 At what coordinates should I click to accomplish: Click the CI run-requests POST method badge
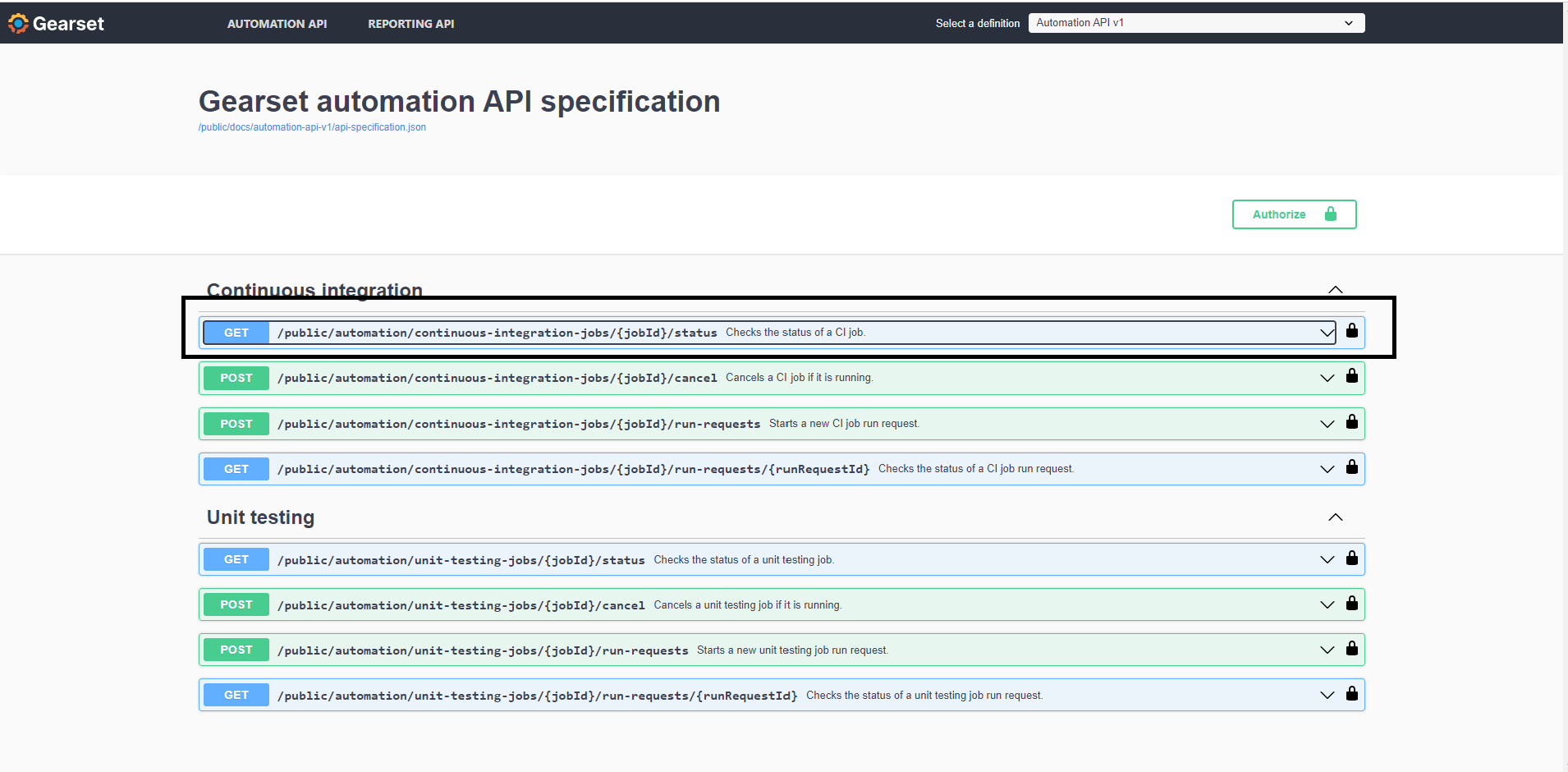pos(236,424)
